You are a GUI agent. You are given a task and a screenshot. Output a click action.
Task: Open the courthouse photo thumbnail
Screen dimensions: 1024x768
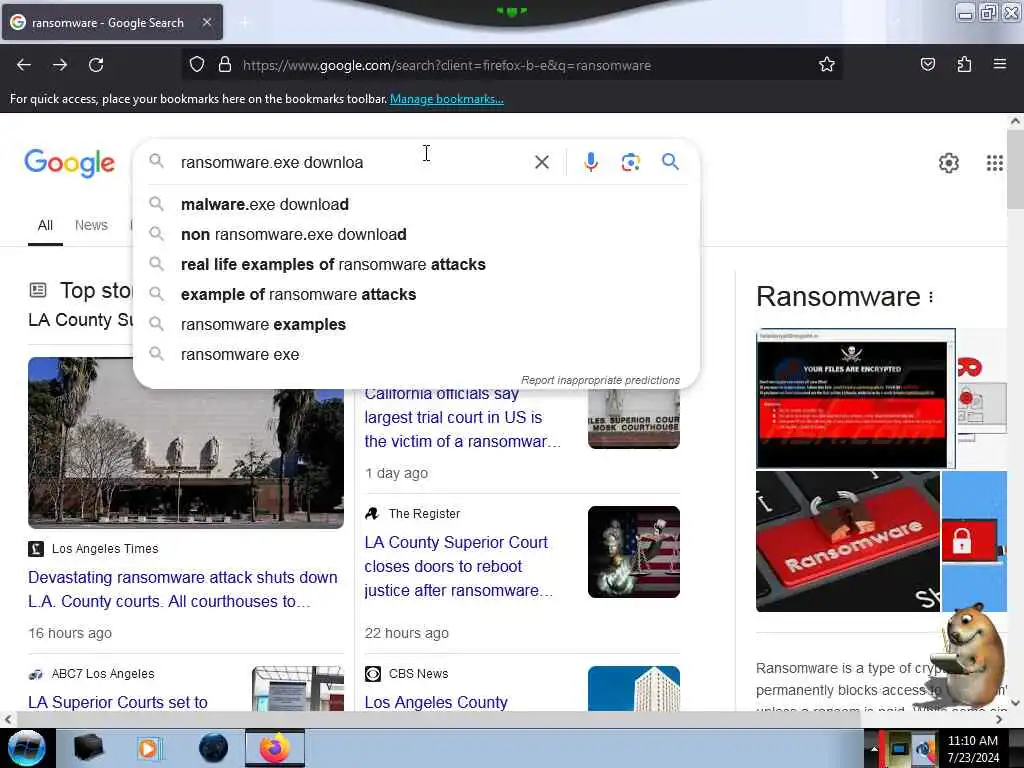[185, 443]
